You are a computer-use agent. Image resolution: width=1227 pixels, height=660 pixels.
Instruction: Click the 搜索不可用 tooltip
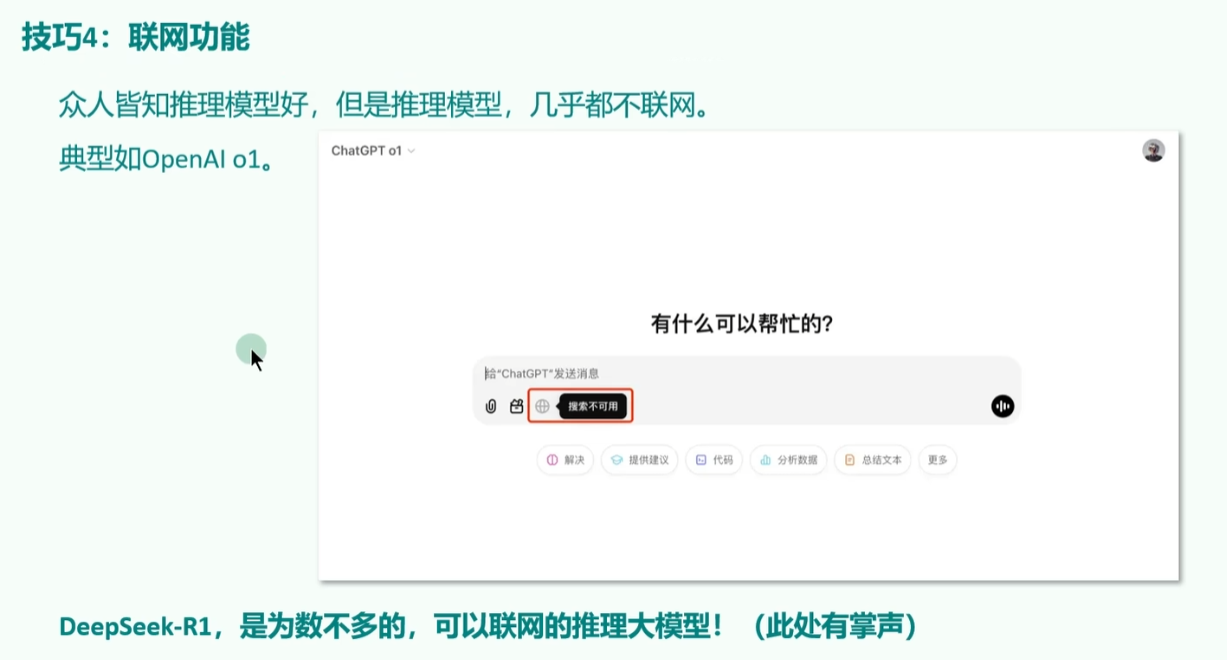coord(594,406)
